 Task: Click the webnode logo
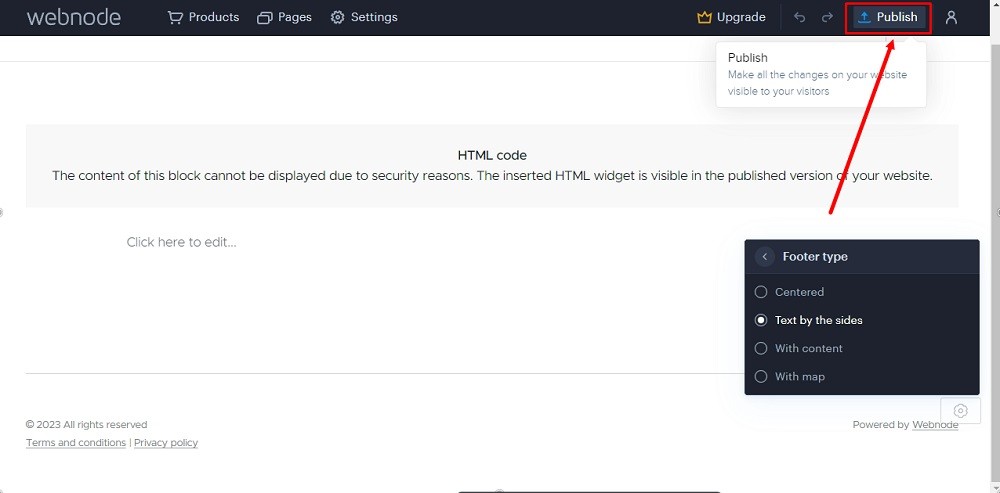click(x=73, y=17)
